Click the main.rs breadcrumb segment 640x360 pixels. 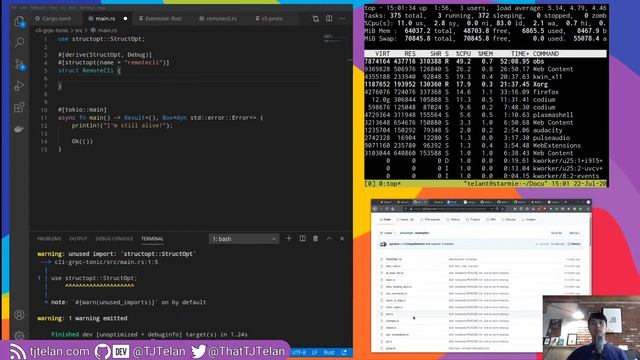tap(104, 30)
